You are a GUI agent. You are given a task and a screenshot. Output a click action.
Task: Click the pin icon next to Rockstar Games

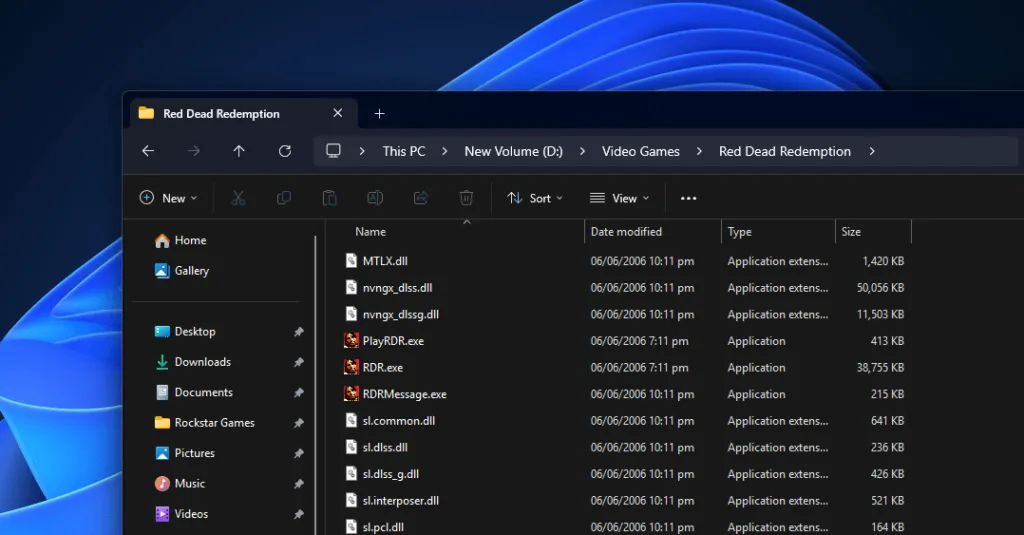(298, 423)
